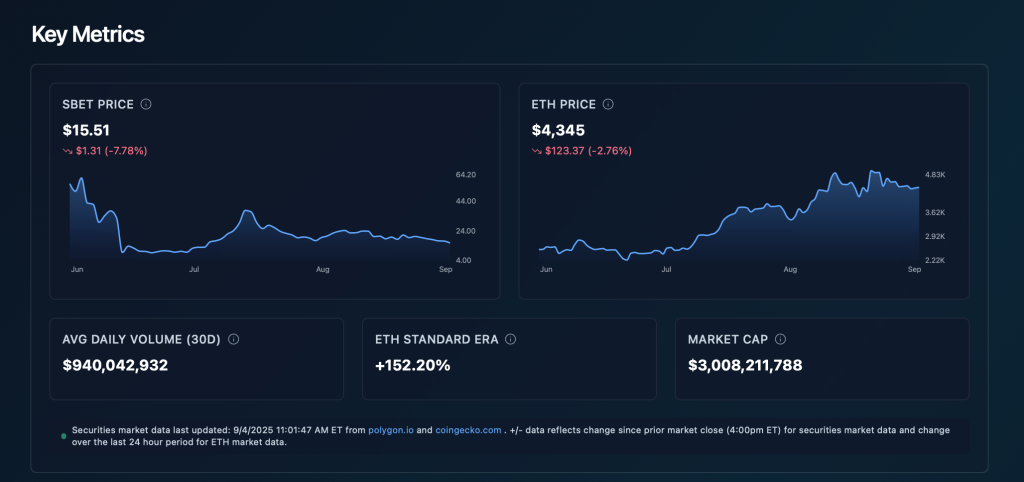Click the Aug label on ETH chart
Viewport: 1024px width, 482px height.
790,270
